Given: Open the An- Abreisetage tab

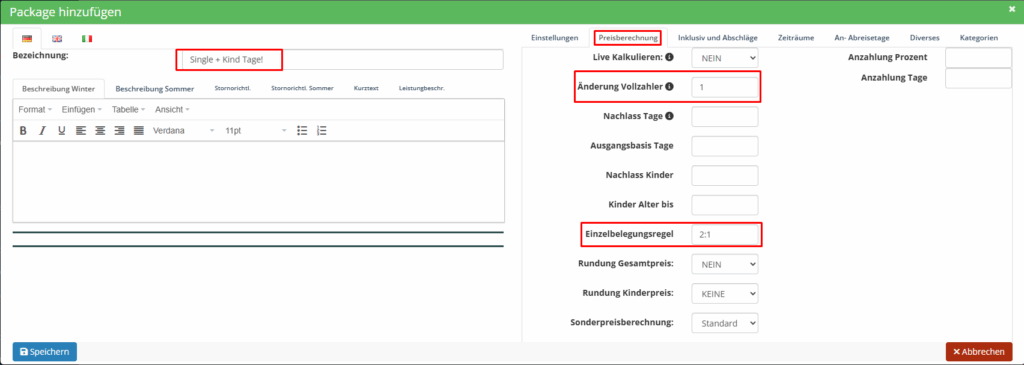Looking at the screenshot, I should (862, 38).
